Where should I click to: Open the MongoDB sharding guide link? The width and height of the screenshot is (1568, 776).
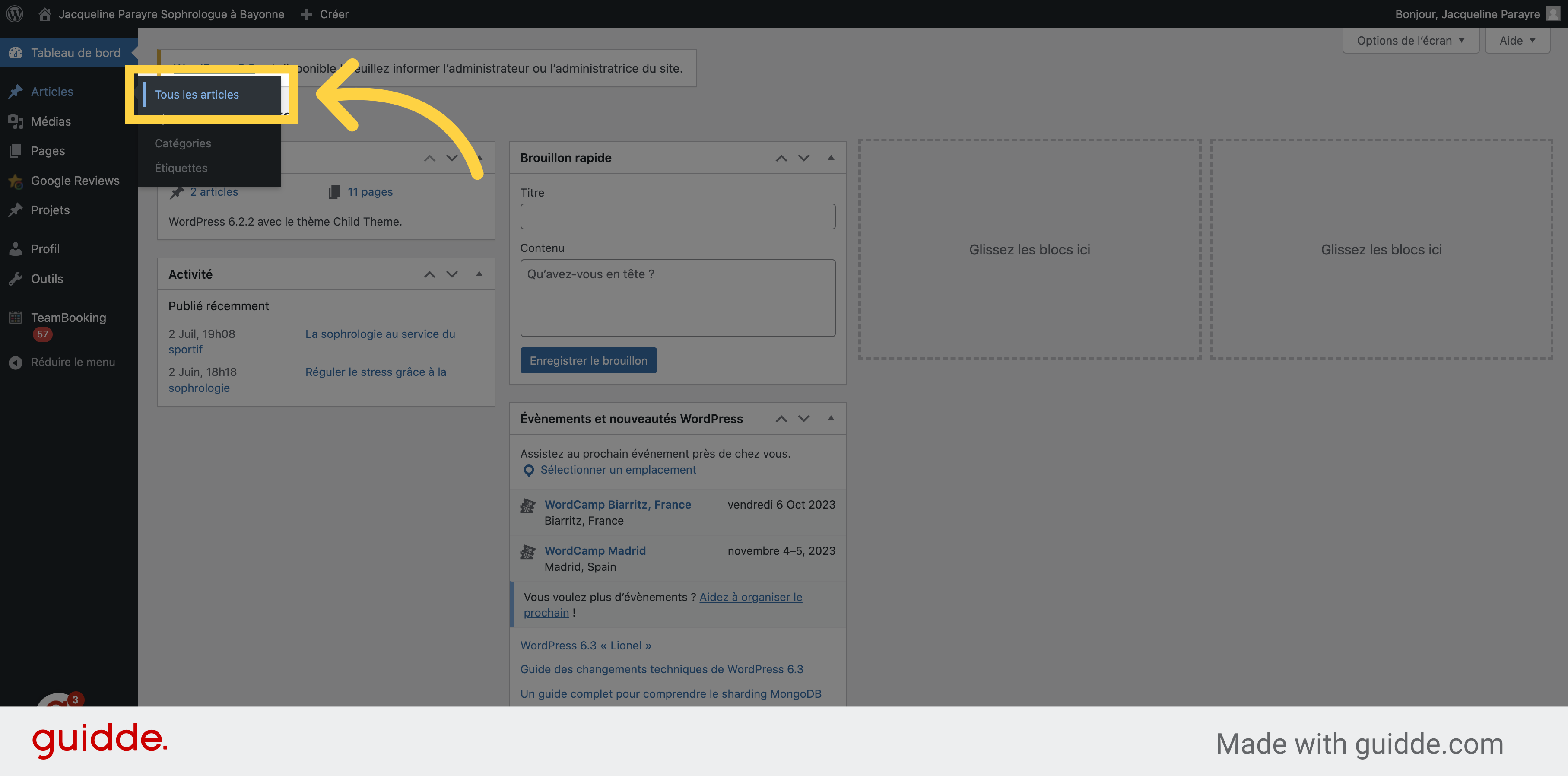point(671,694)
